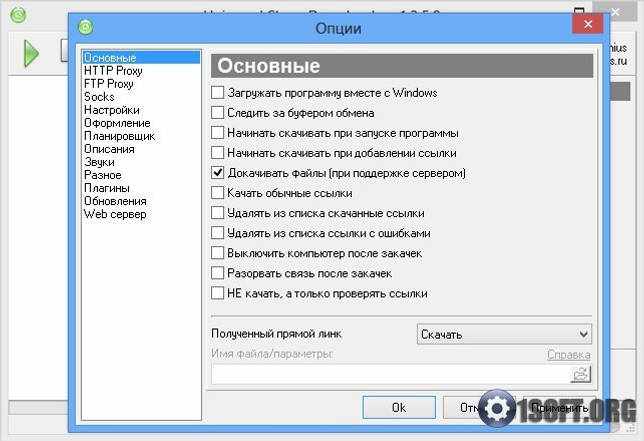Click the green play arrow in main window
The image size is (644, 441).
31,53
